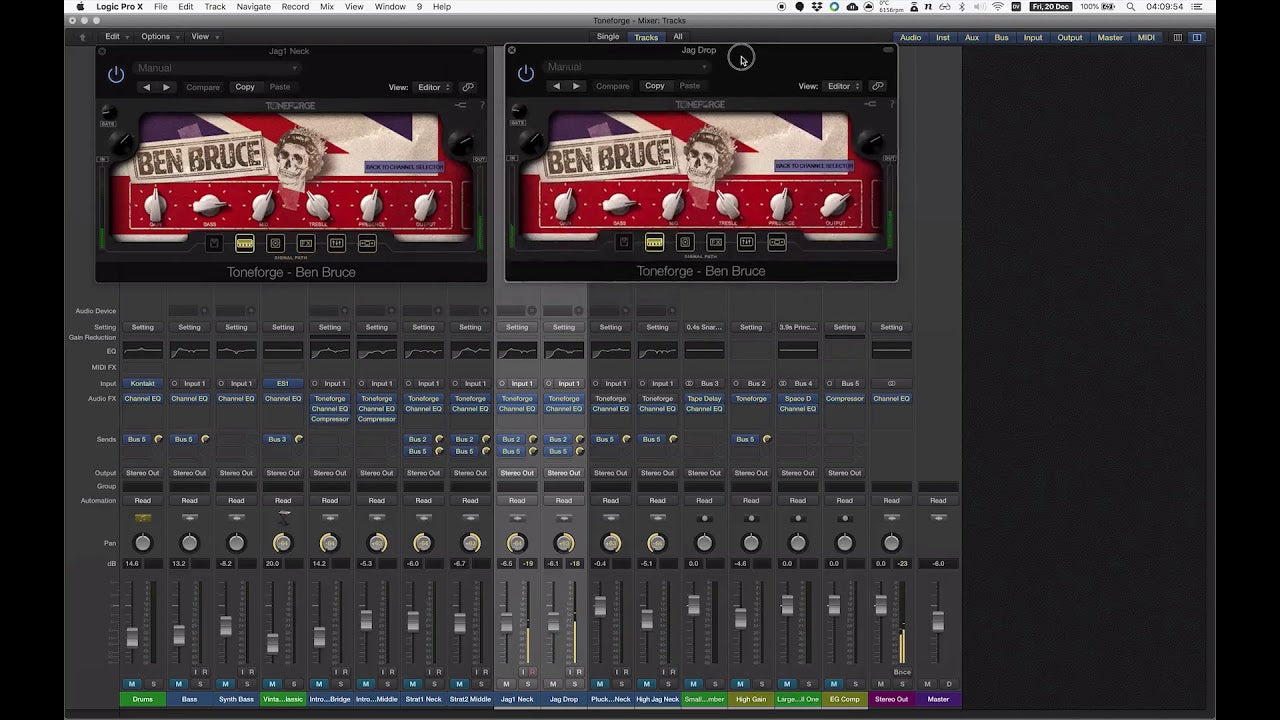The width and height of the screenshot is (1280, 720).
Task: Select the EQ sliders icon in Jag Drop signal path
Action: coord(746,242)
